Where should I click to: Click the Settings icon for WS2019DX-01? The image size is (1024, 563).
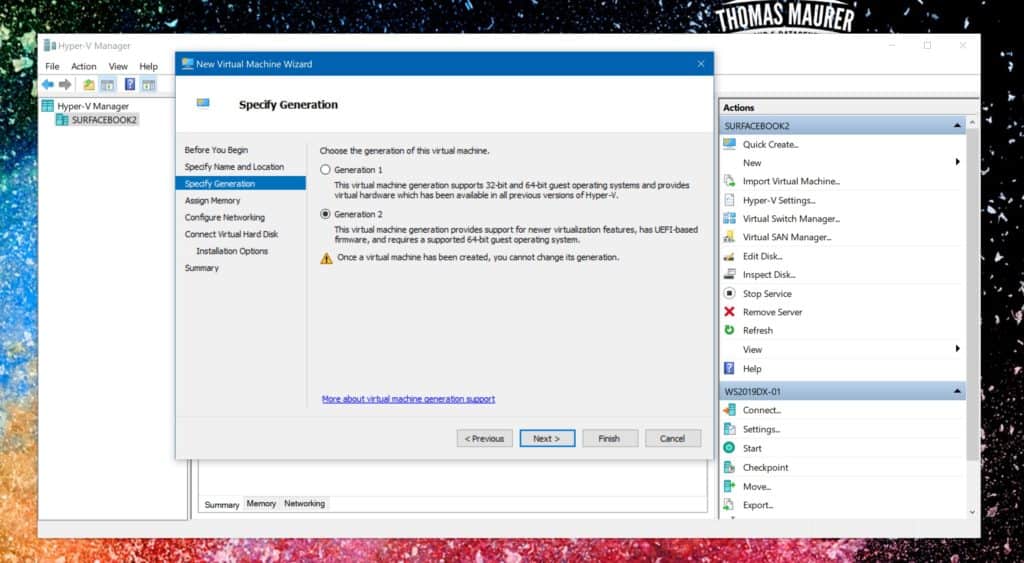point(729,429)
